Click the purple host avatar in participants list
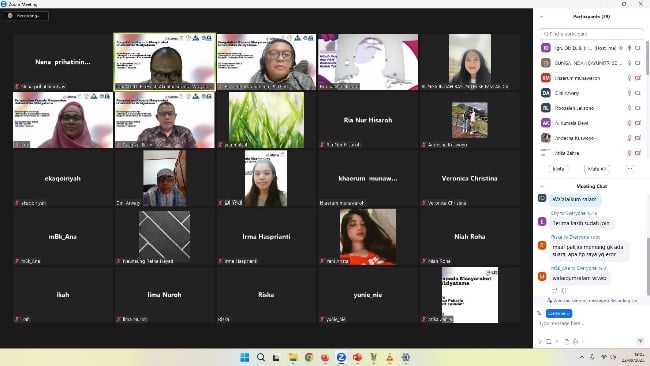Image resolution: width=650 pixels, height=366 pixels. [x=546, y=48]
